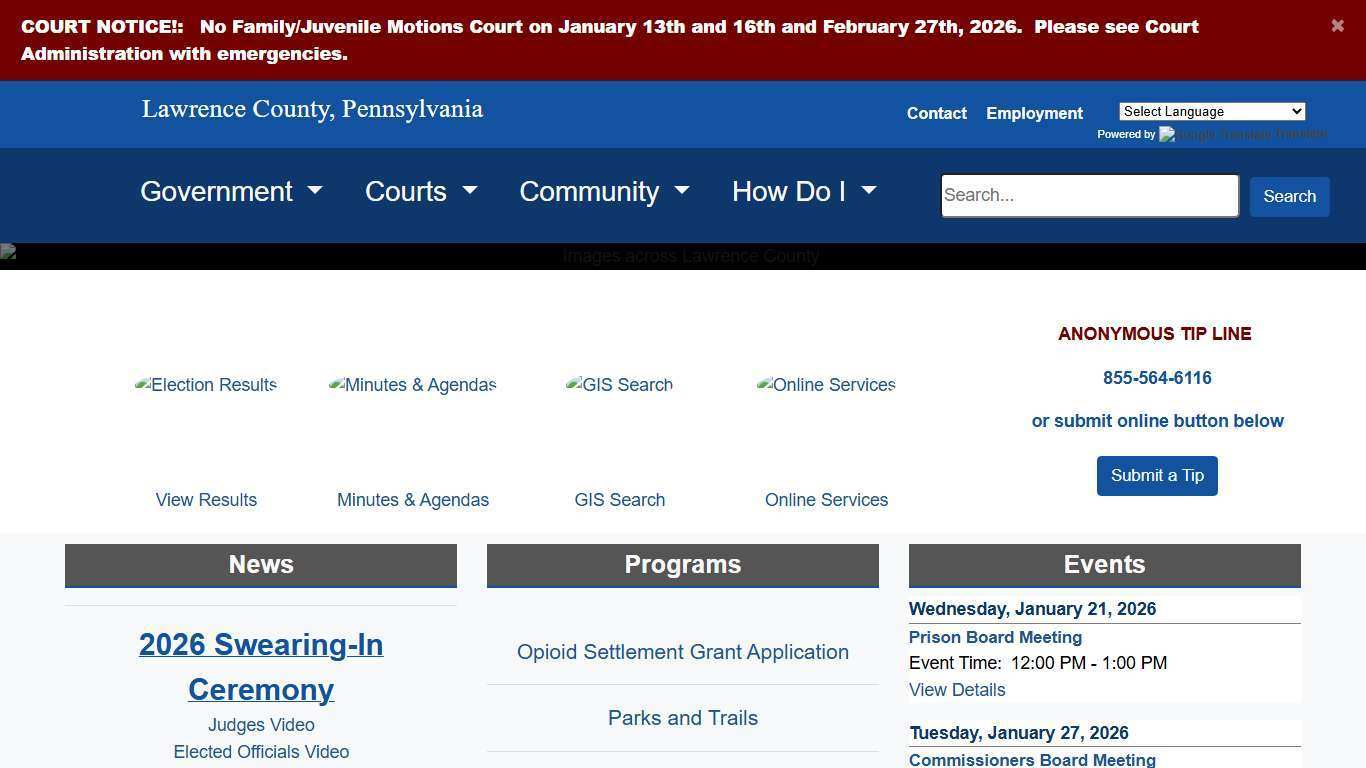This screenshot has width=1366, height=768.
Task: Open the Parks and Trails program
Action: [683, 718]
